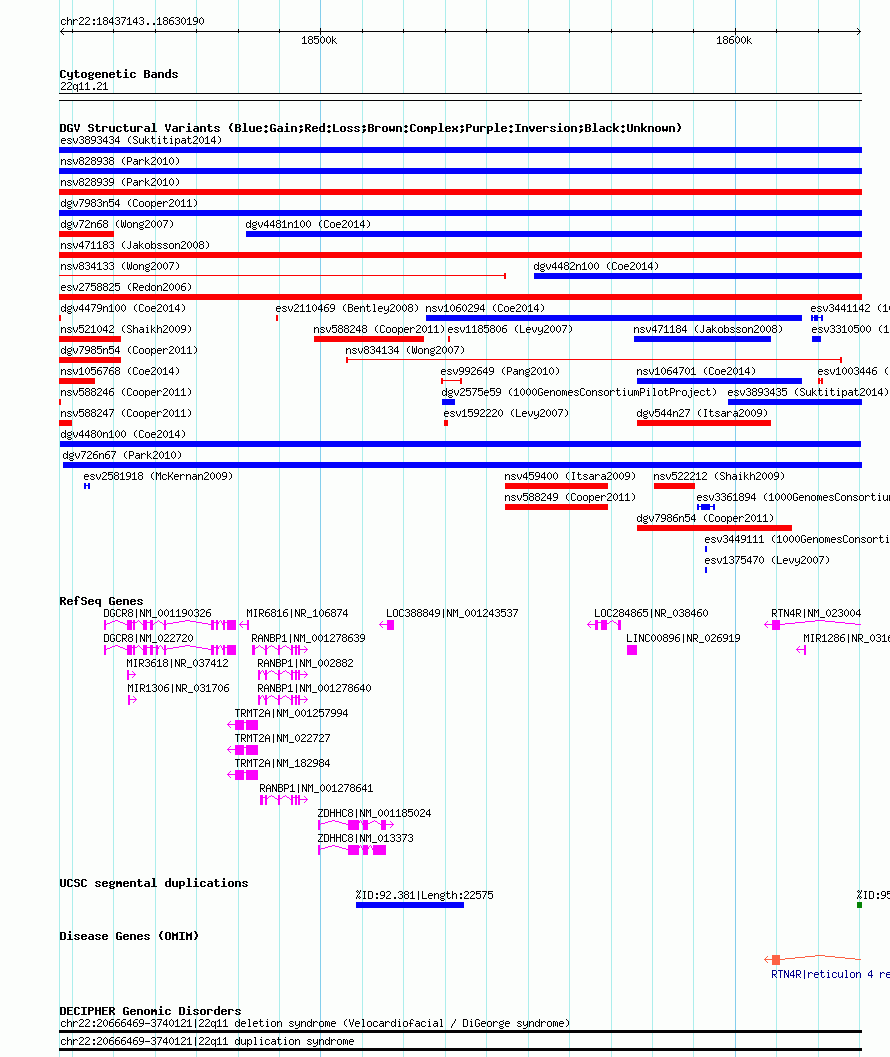Viewport: 890px width, 1057px height.
Task: Select dgv4479n100 (Coe2014) variant label
Action: pos(123,307)
